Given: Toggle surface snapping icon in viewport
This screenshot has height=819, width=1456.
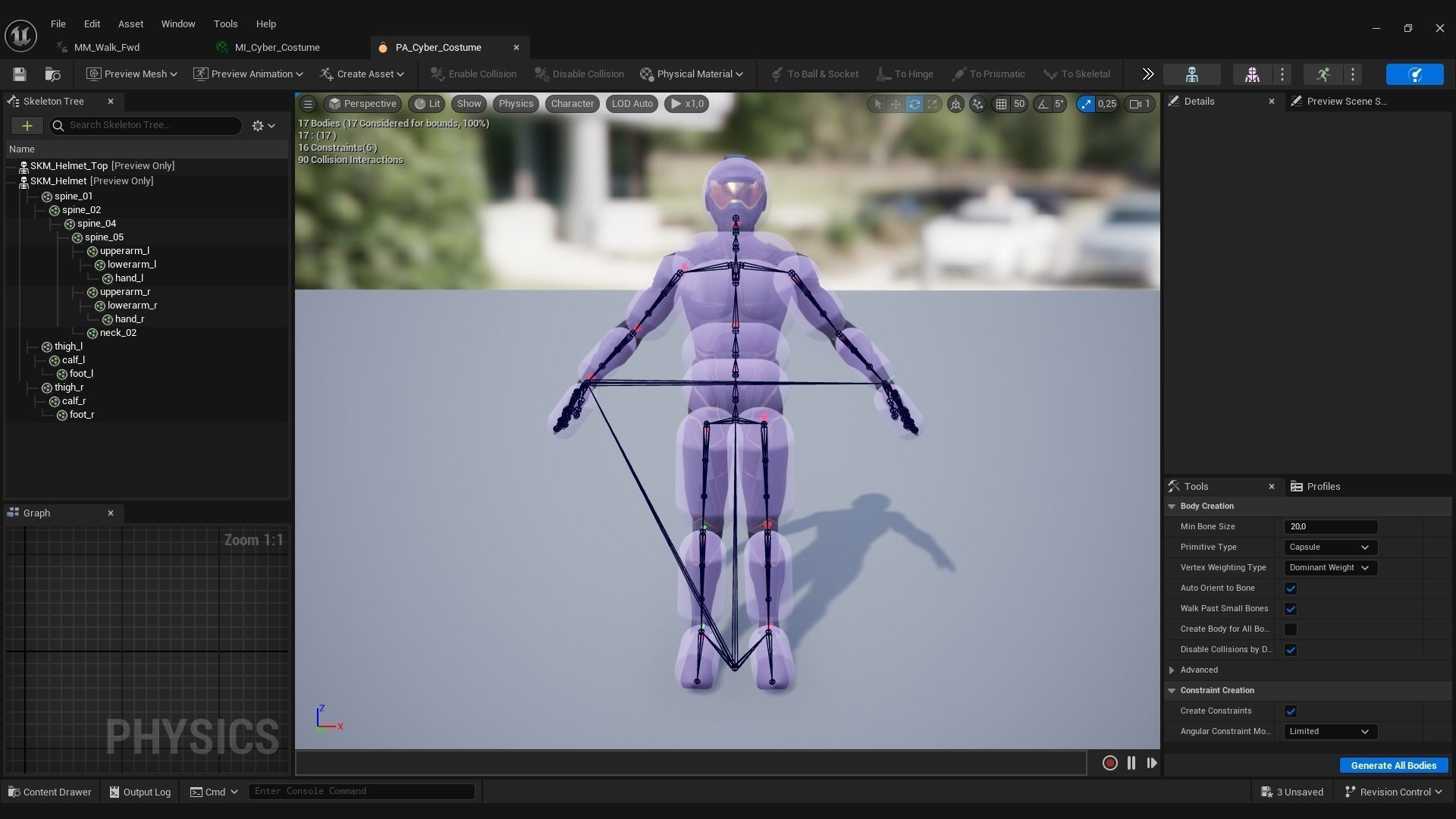Looking at the screenshot, I should tap(977, 104).
